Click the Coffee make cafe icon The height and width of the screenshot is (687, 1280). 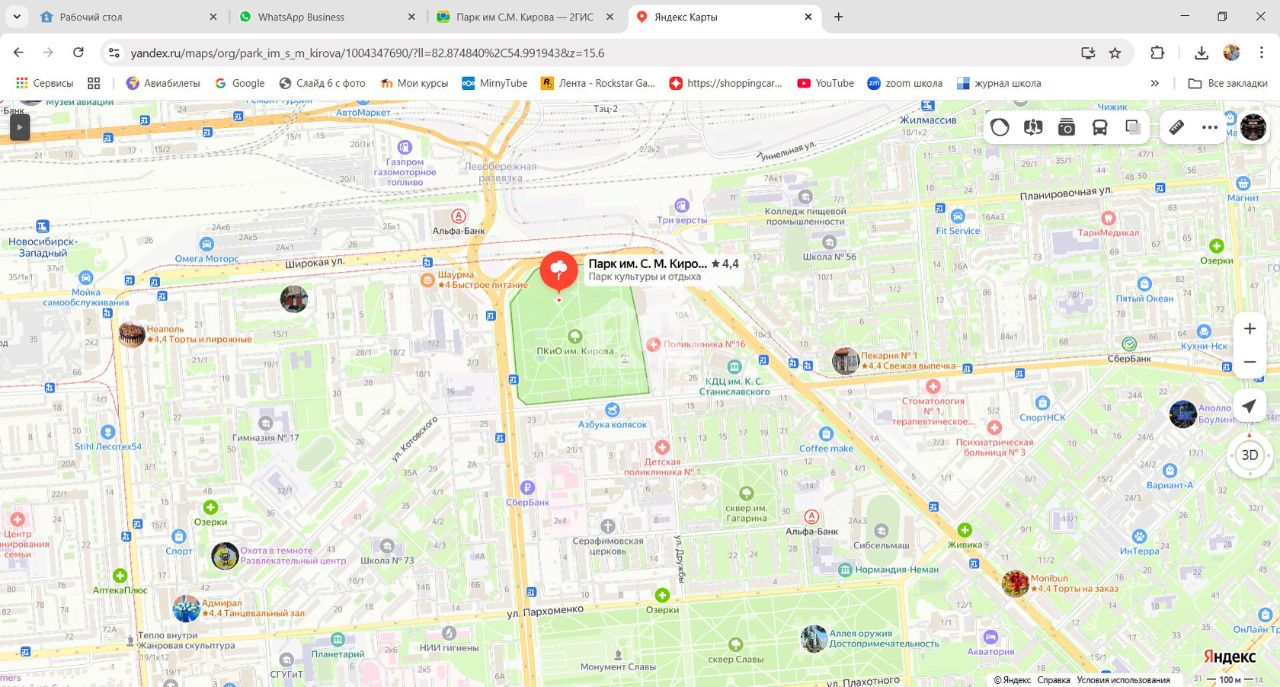[826, 434]
